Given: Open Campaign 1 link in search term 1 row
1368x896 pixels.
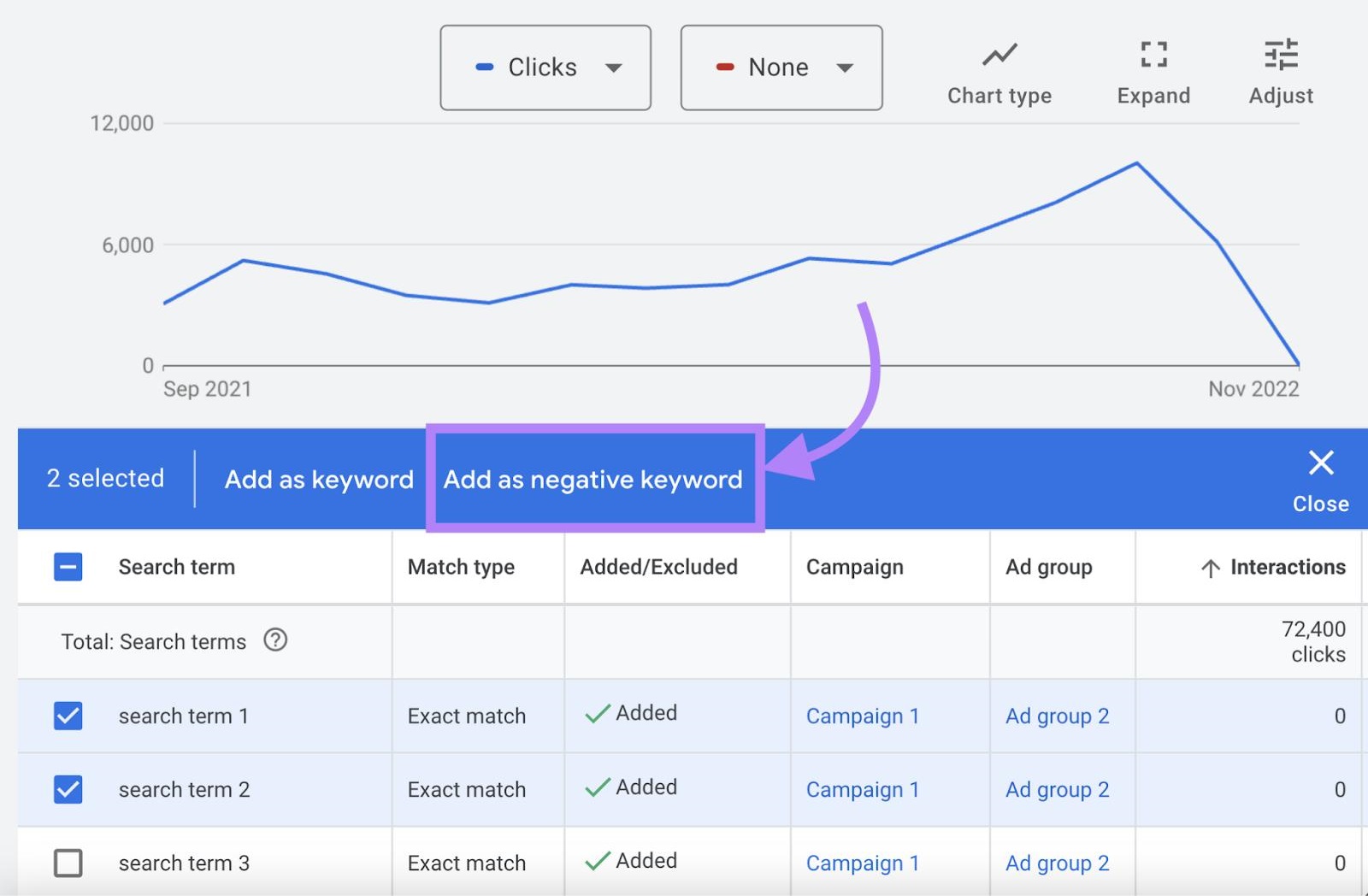Looking at the screenshot, I should click(x=863, y=716).
